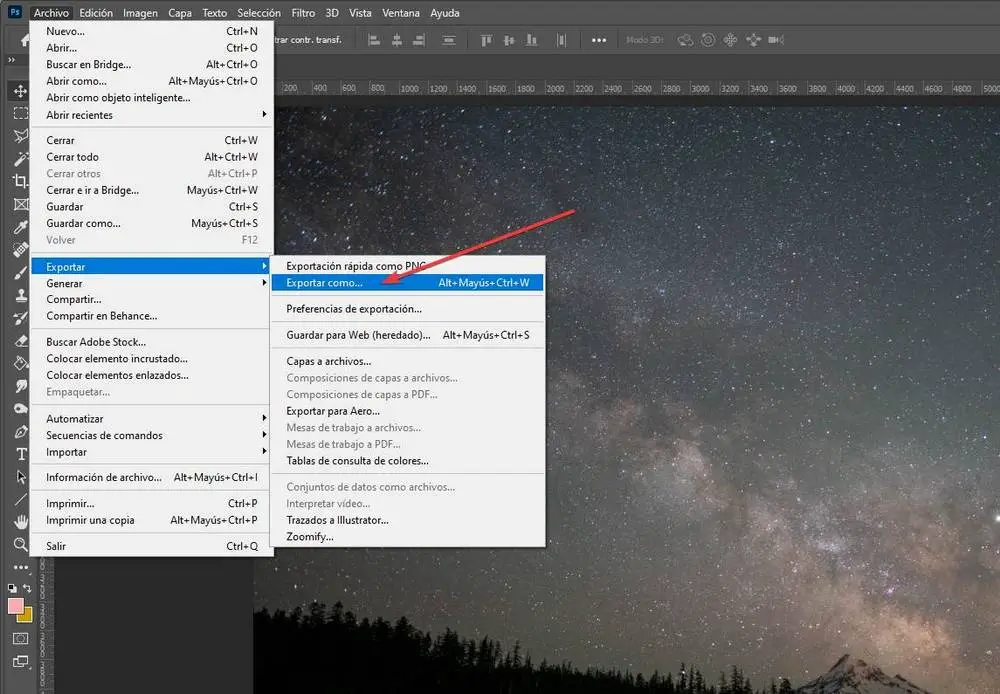Align right edges in options bar
This screenshot has height=694, width=1000.
[x=419, y=40]
